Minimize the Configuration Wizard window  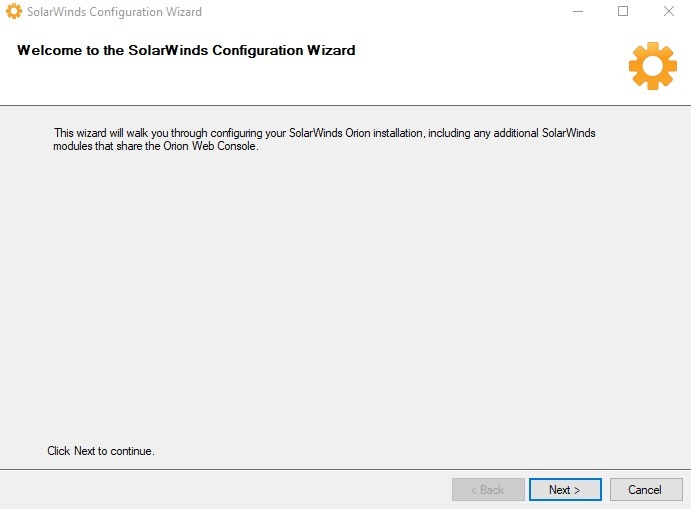pos(578,11)
